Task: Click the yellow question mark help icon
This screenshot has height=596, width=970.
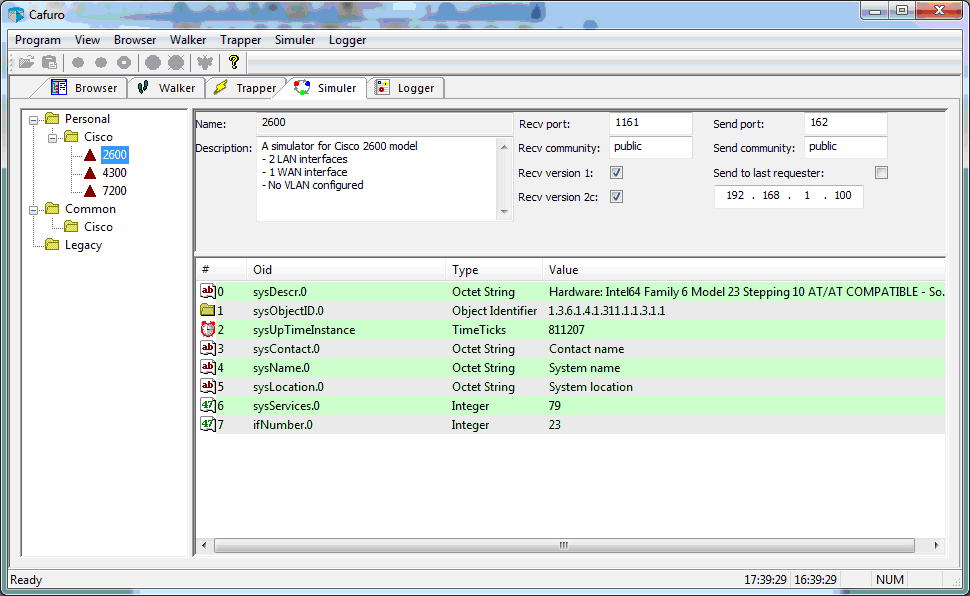Action: click(234, 62)
